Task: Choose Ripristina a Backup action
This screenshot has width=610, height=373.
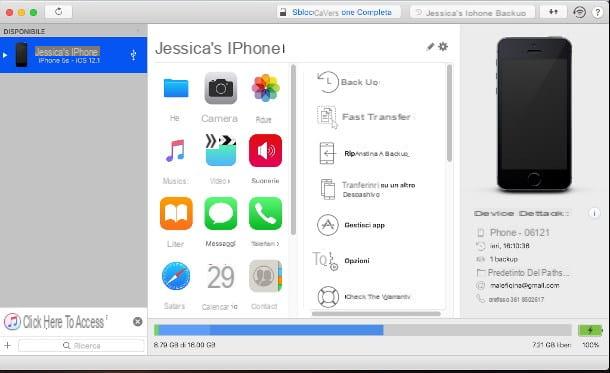Action: (x=364, y=154)
